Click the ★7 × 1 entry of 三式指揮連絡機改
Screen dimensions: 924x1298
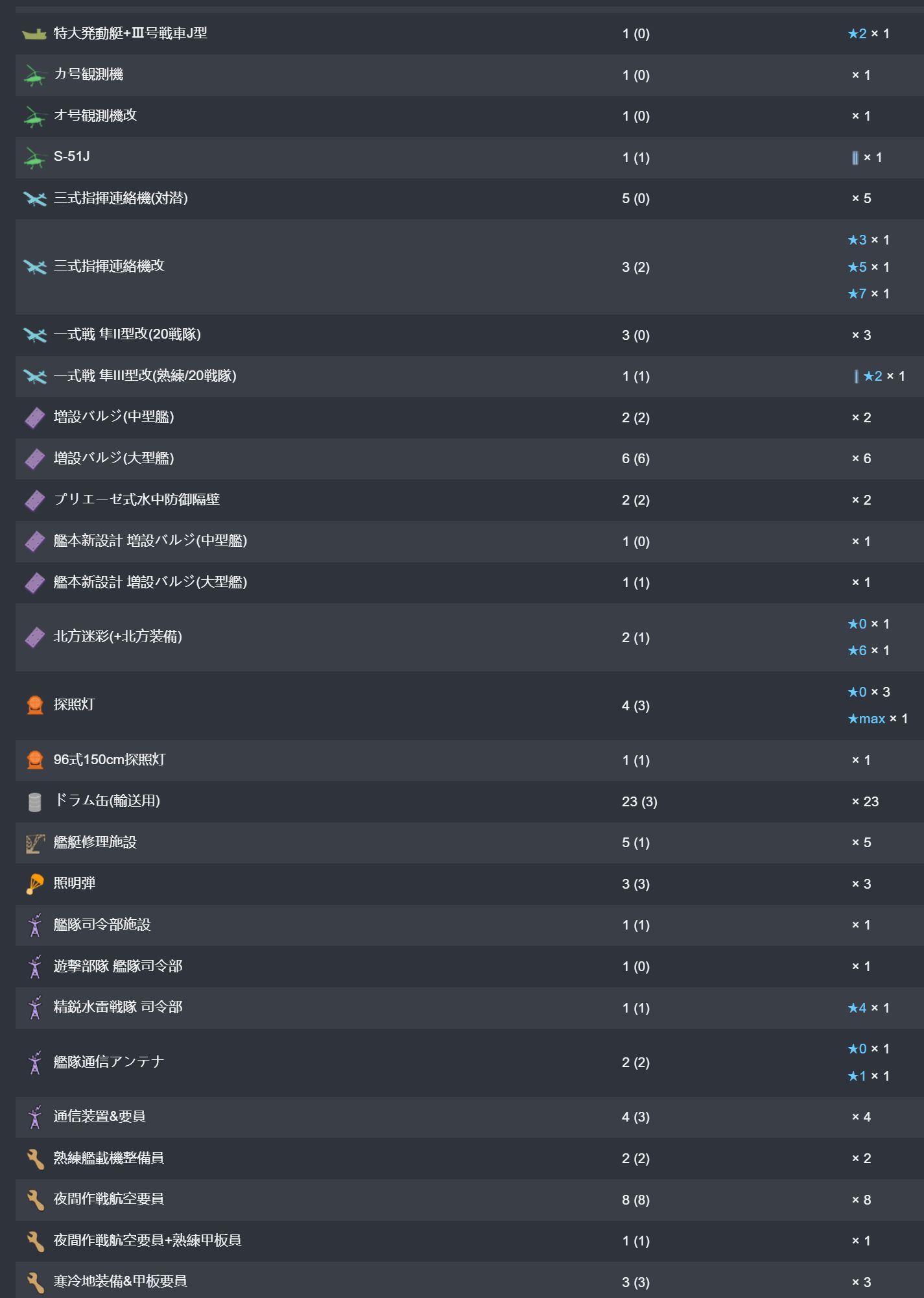tap(868, 294)
